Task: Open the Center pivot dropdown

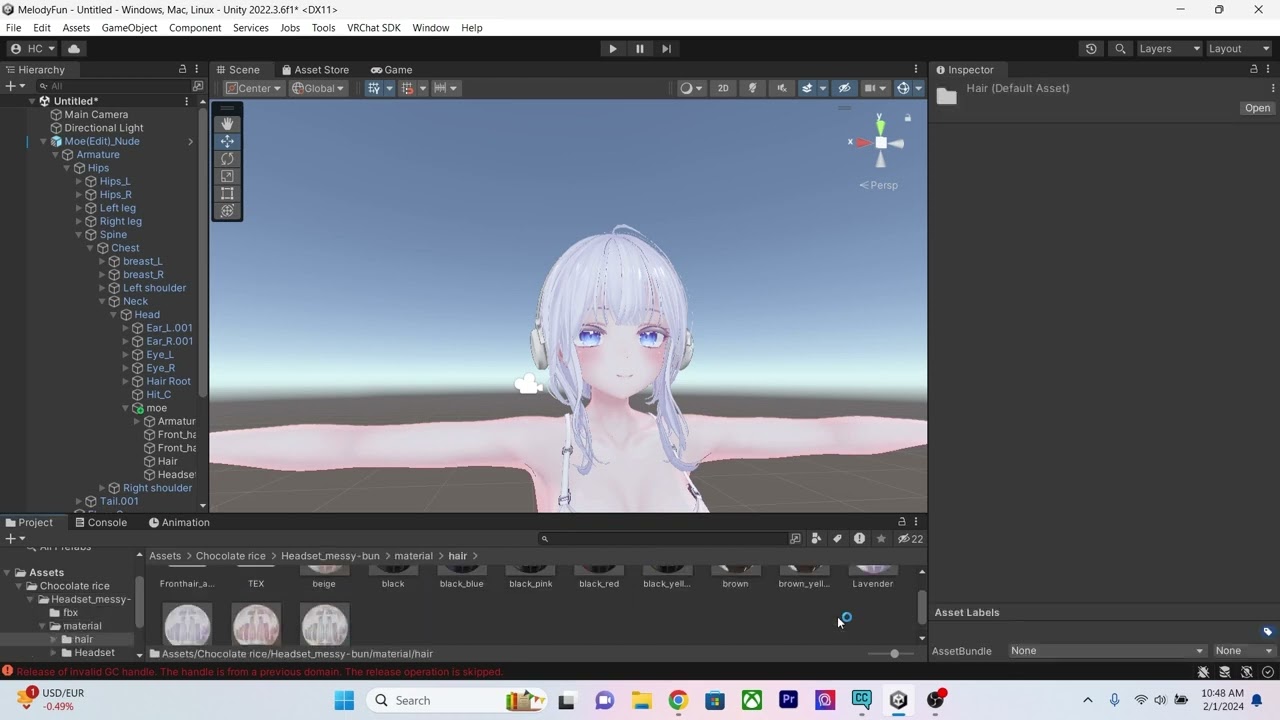Action: [254, 88]
